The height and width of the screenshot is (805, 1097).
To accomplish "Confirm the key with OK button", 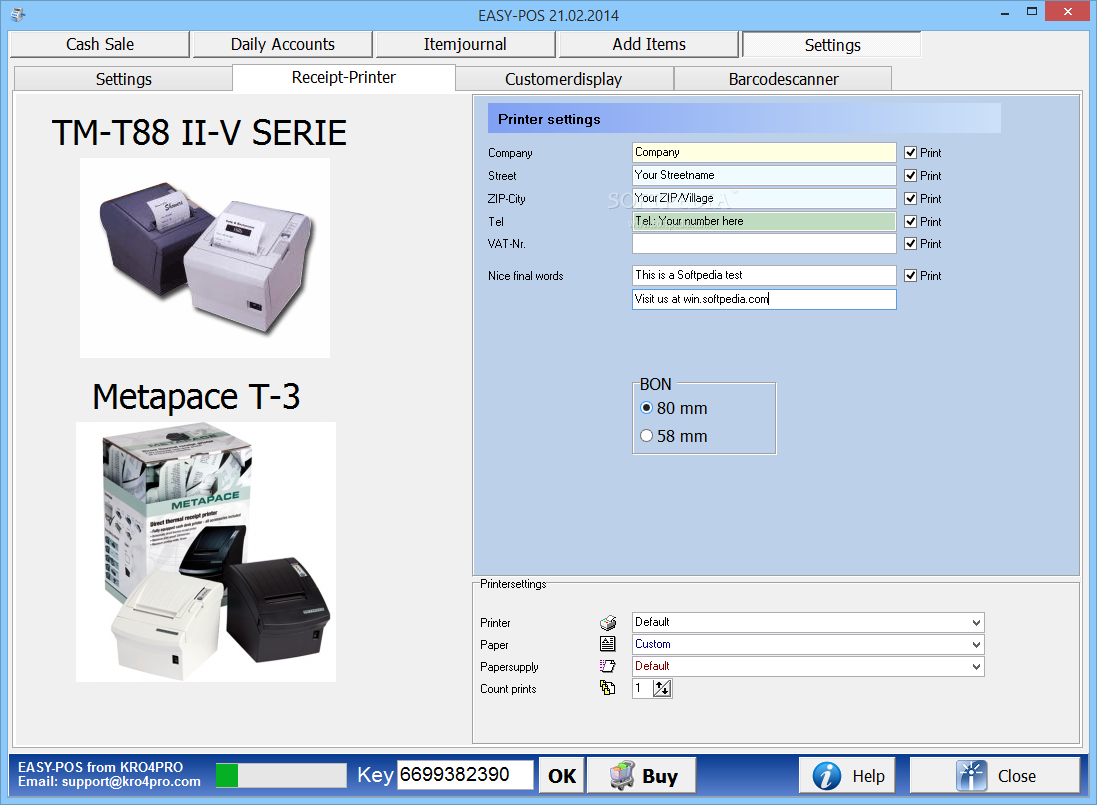I will [x=562, y=776].
